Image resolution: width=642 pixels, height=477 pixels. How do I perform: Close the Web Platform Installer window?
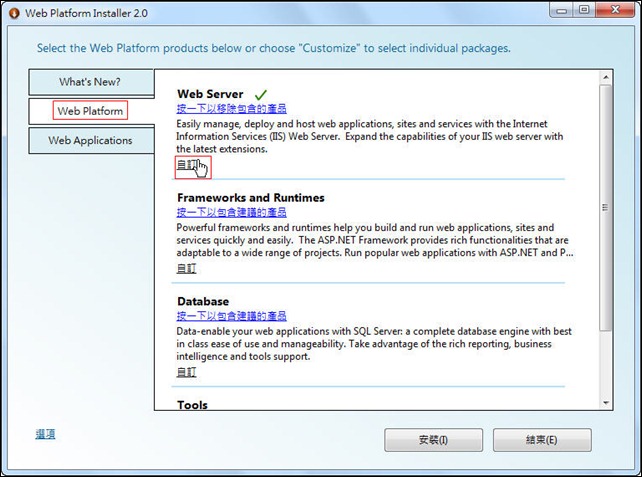(x=615, y=10)
